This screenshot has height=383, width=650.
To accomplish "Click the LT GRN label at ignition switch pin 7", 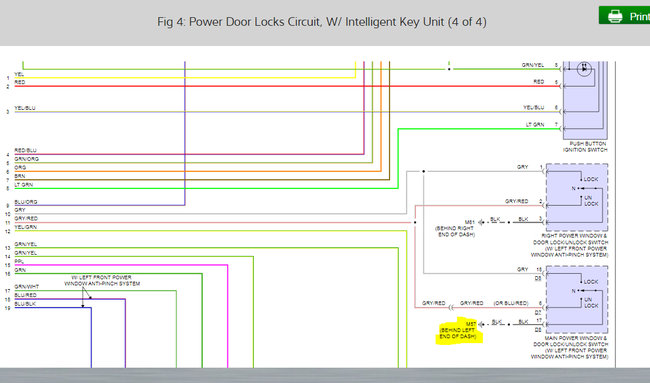I will (x=535, y=125).
